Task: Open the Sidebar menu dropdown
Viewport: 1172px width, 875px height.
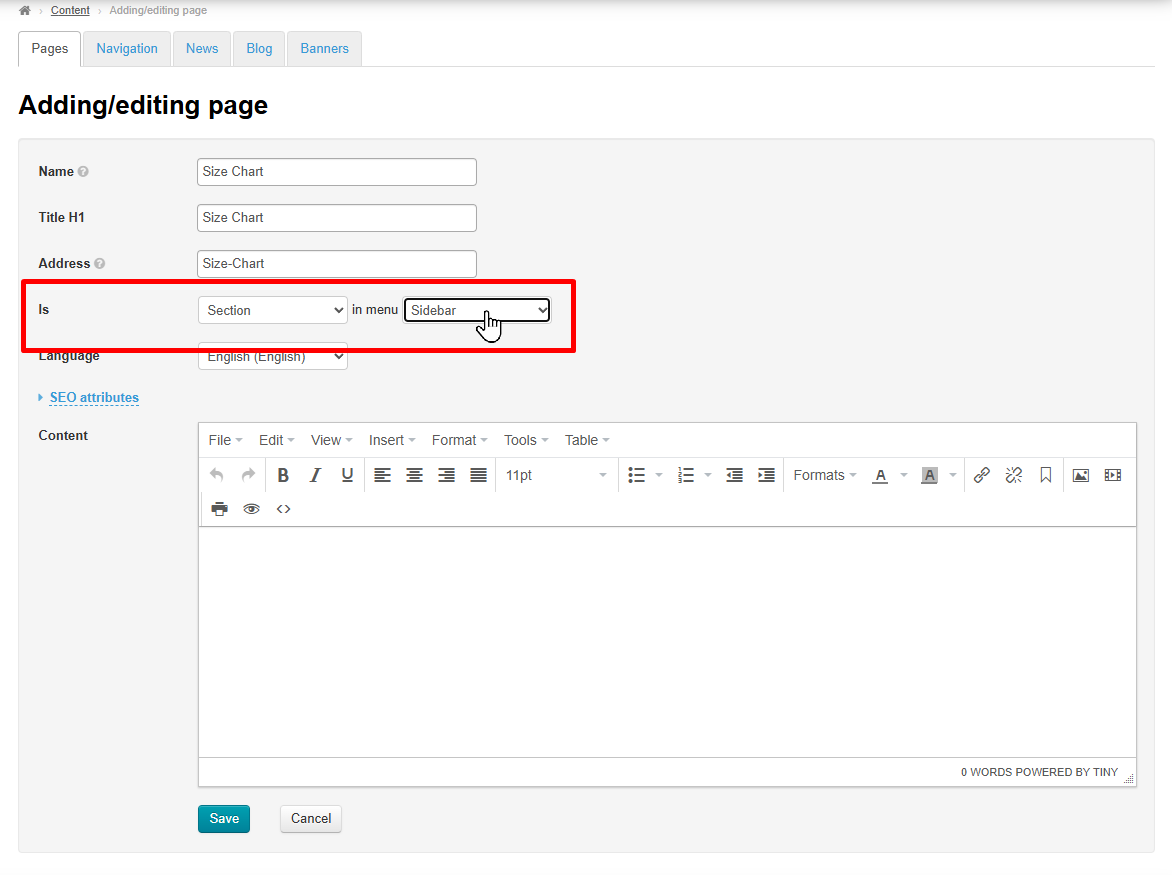Action: (x=477, y=311)
